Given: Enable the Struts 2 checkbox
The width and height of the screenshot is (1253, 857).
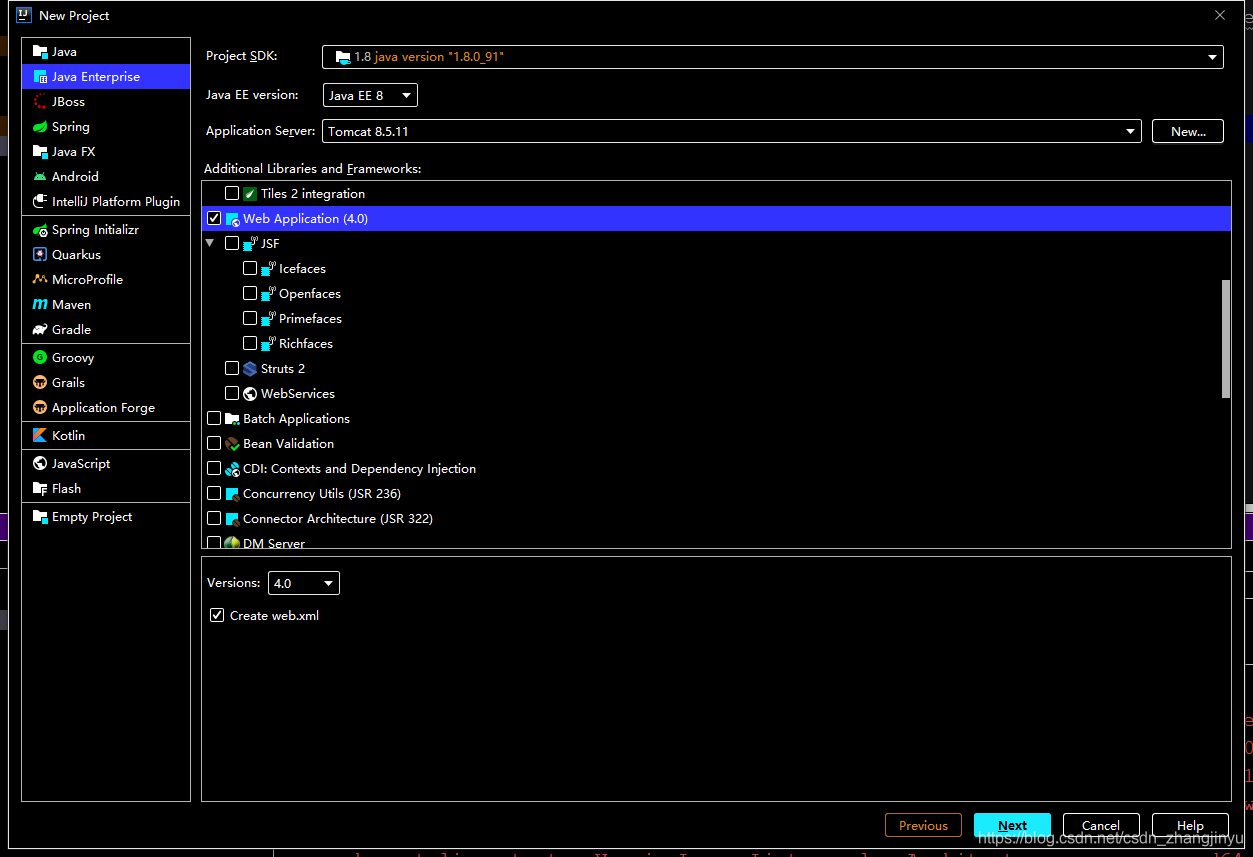Looking at the screenshot, I should point(232,368).
